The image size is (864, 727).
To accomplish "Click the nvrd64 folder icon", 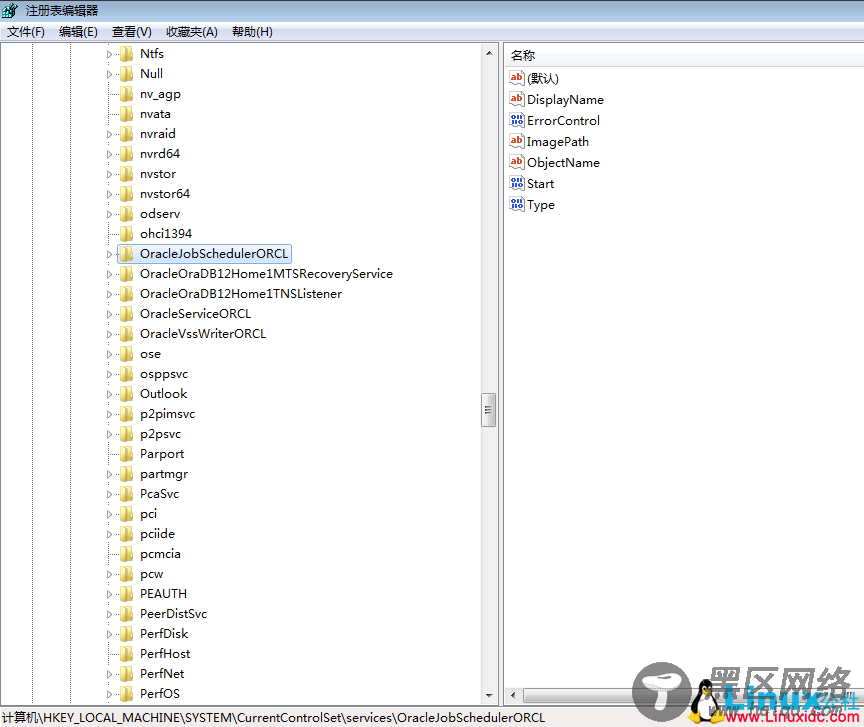I will (x=127, y=154).
